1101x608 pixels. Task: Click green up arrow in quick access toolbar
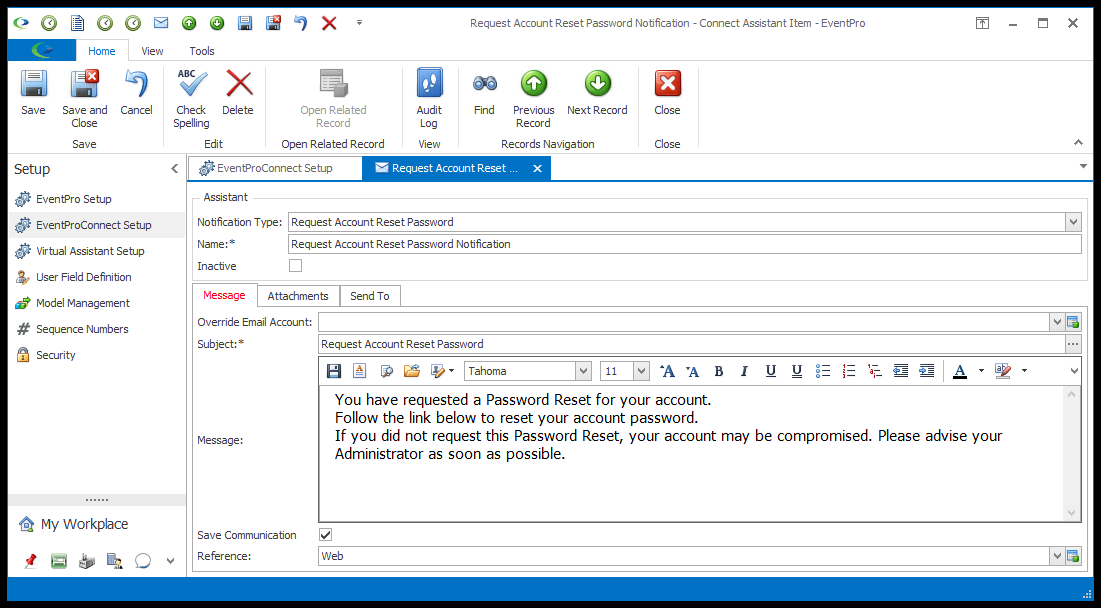(x=189, y=23)
